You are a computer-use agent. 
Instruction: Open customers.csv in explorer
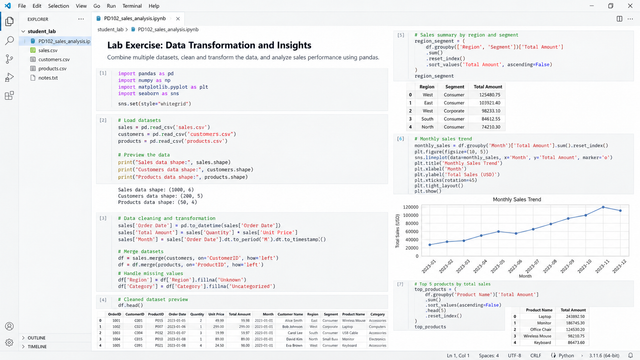coord(54,60)
